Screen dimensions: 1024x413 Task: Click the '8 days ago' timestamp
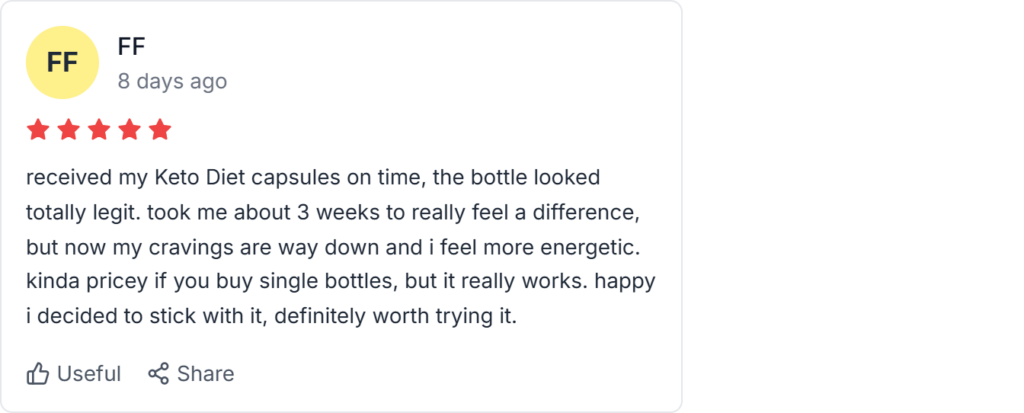coord(172,81)
